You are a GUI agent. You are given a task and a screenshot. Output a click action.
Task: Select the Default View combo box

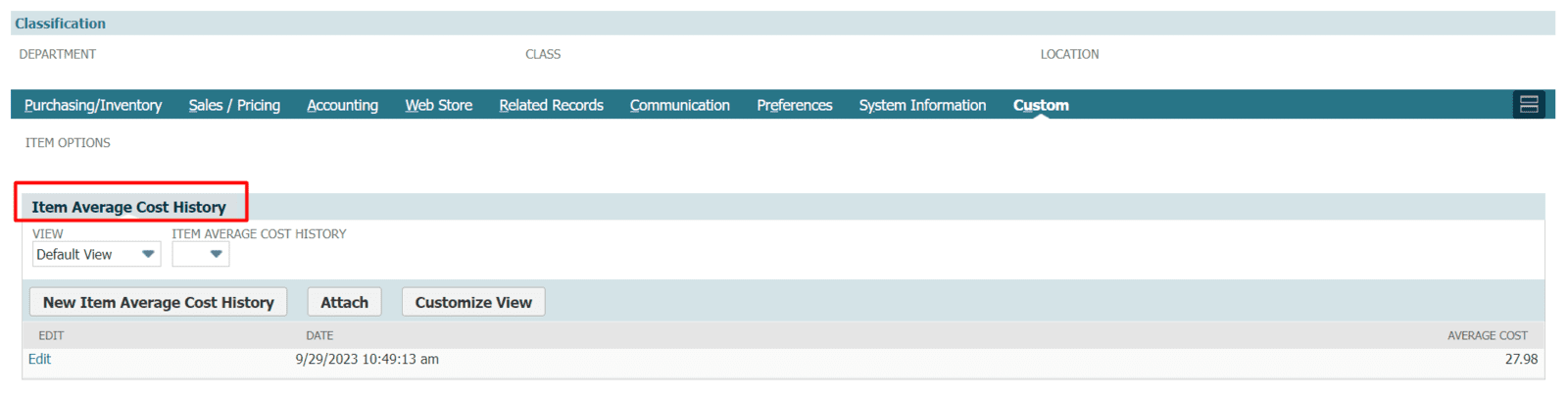[96, 254]
